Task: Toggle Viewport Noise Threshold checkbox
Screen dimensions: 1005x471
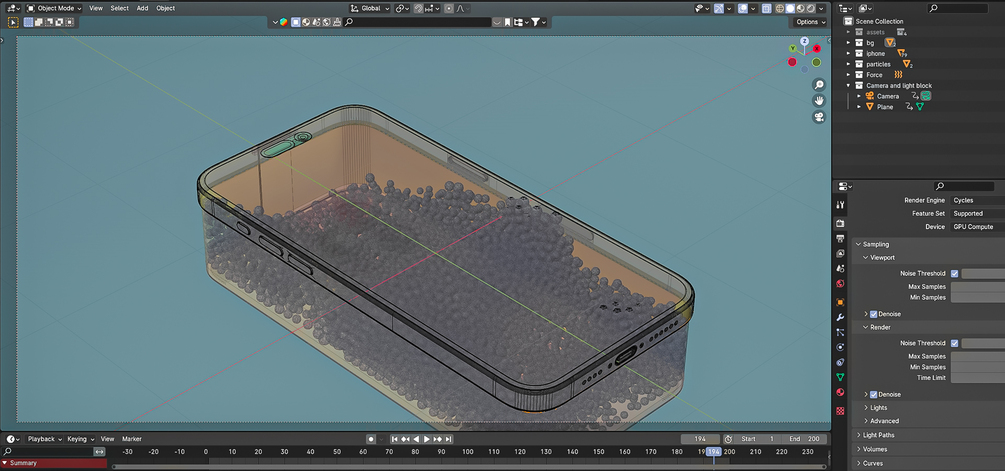Action: [954, 274]
